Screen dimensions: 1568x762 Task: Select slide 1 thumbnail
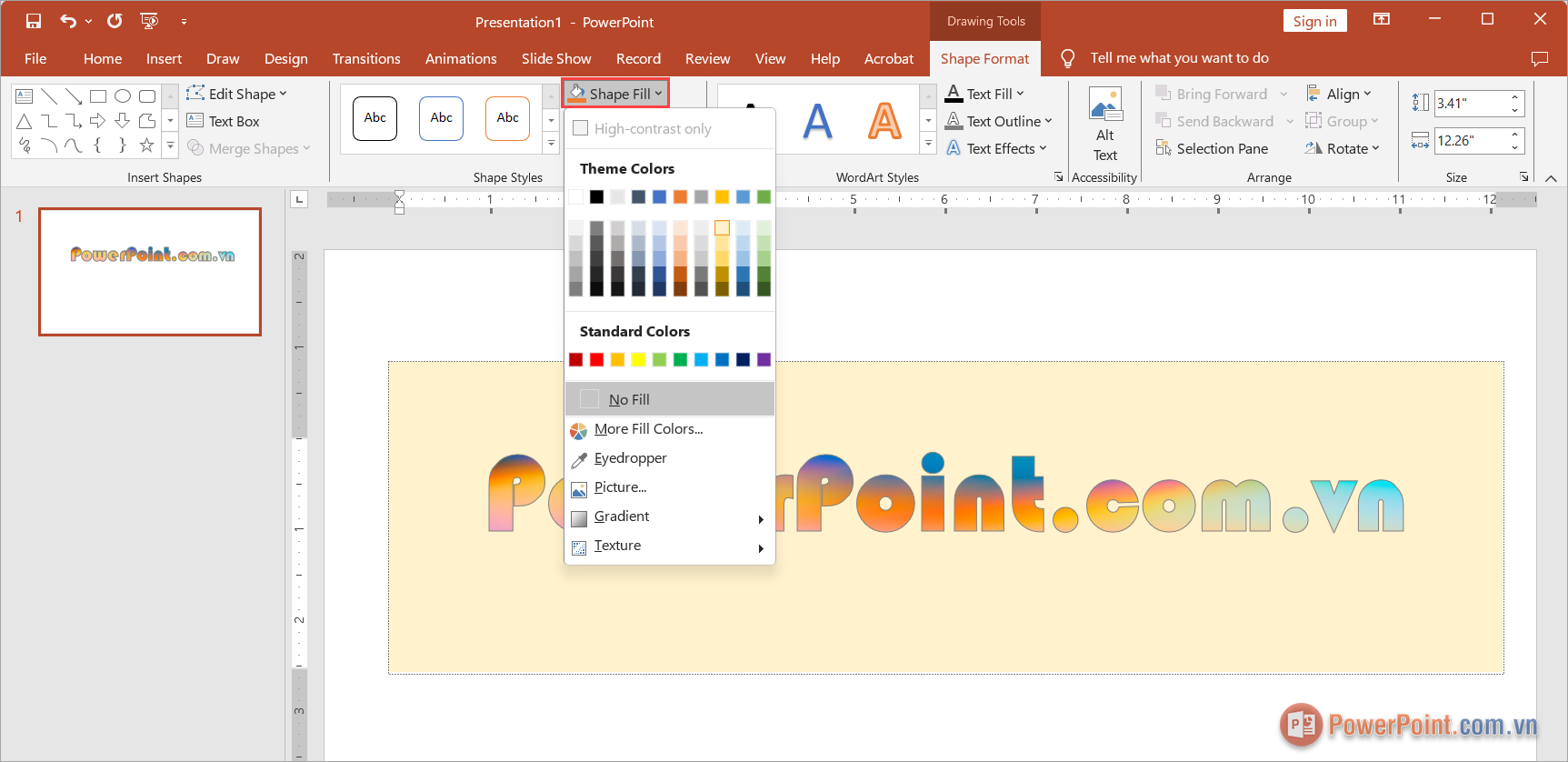pos(150,272)
